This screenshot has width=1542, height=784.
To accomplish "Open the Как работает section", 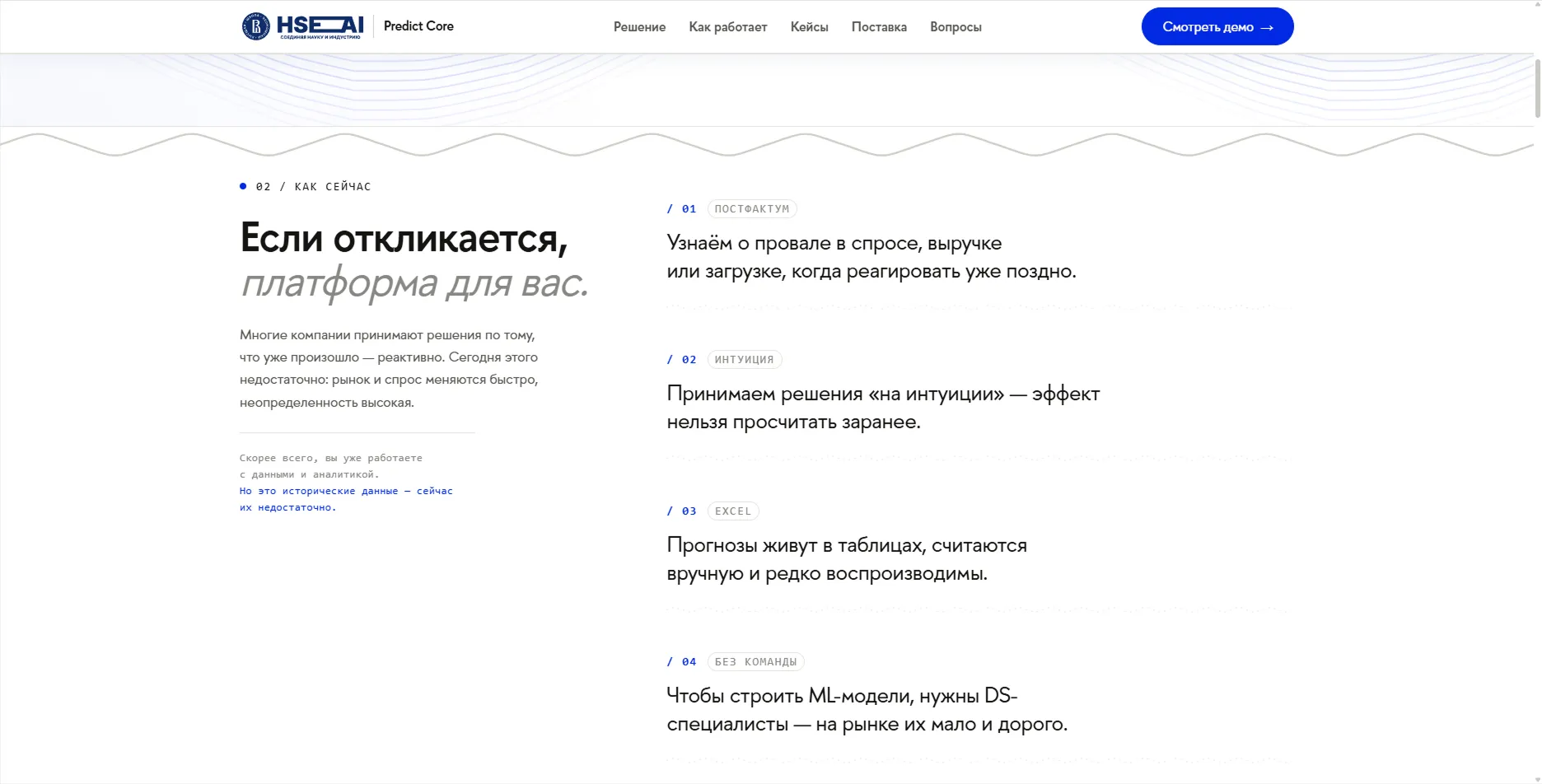I will coord(728,27).
